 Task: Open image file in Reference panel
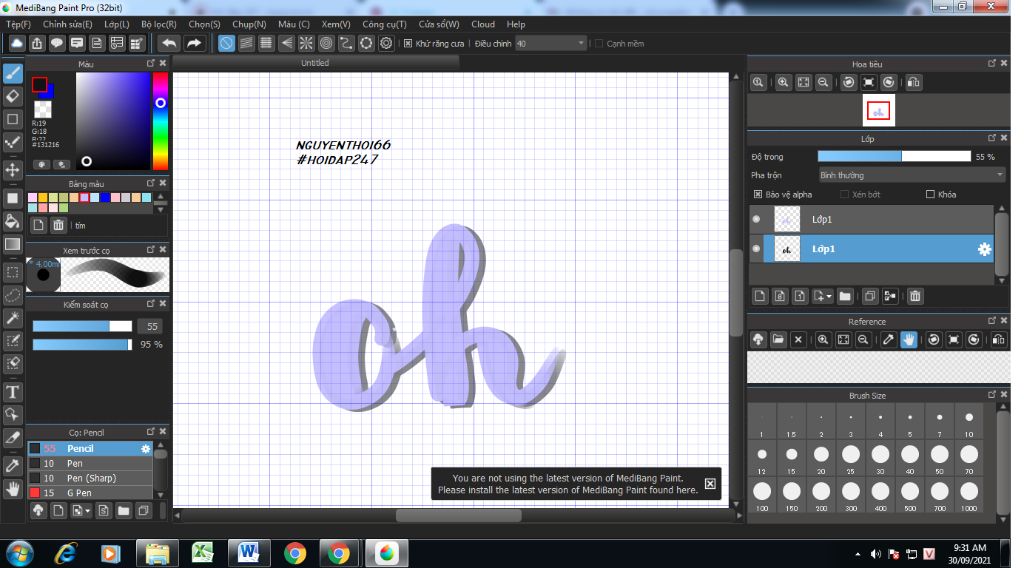click(x=778, y=339)
